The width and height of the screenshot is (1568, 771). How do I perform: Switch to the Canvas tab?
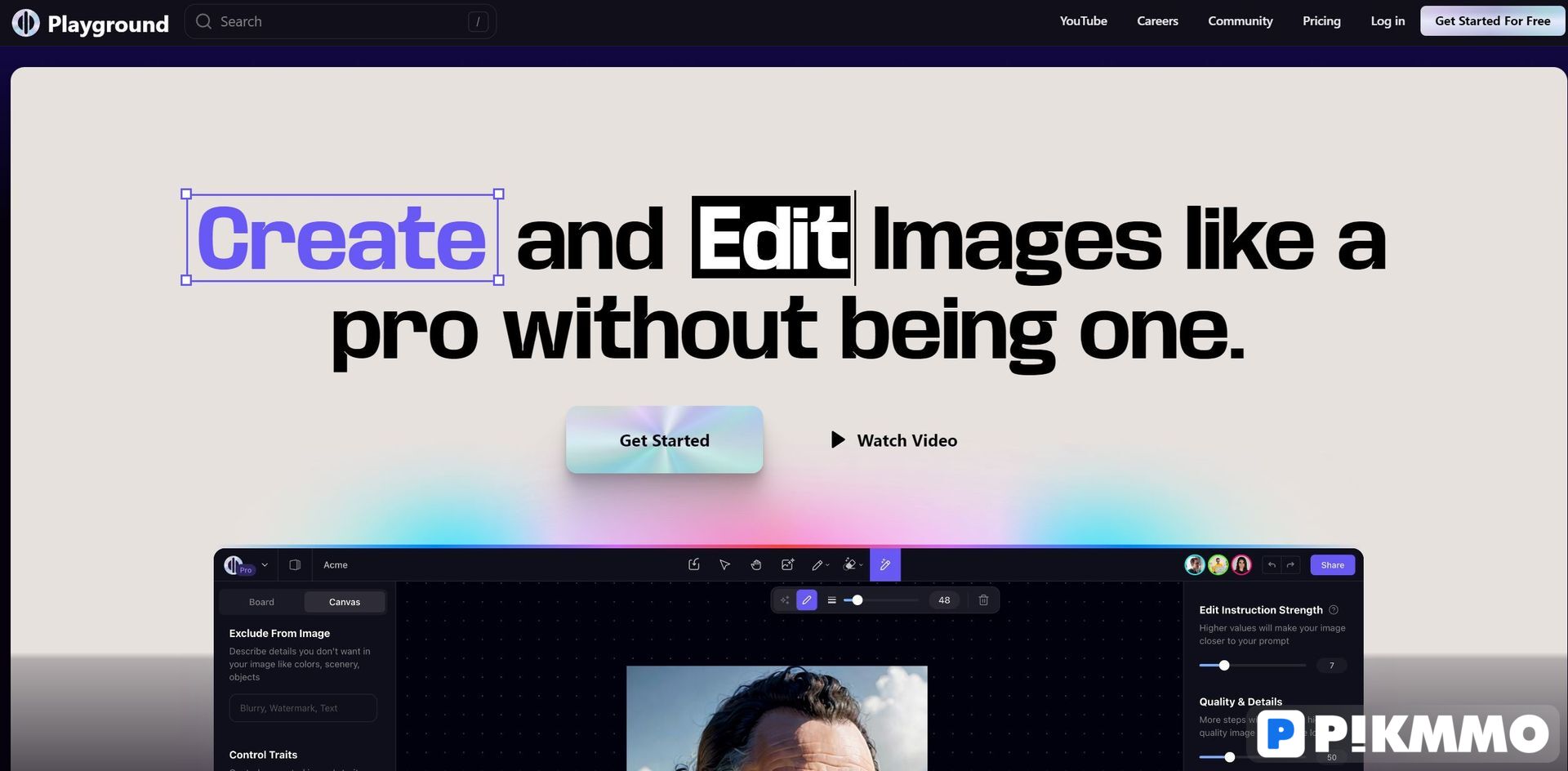click(345, 602)
